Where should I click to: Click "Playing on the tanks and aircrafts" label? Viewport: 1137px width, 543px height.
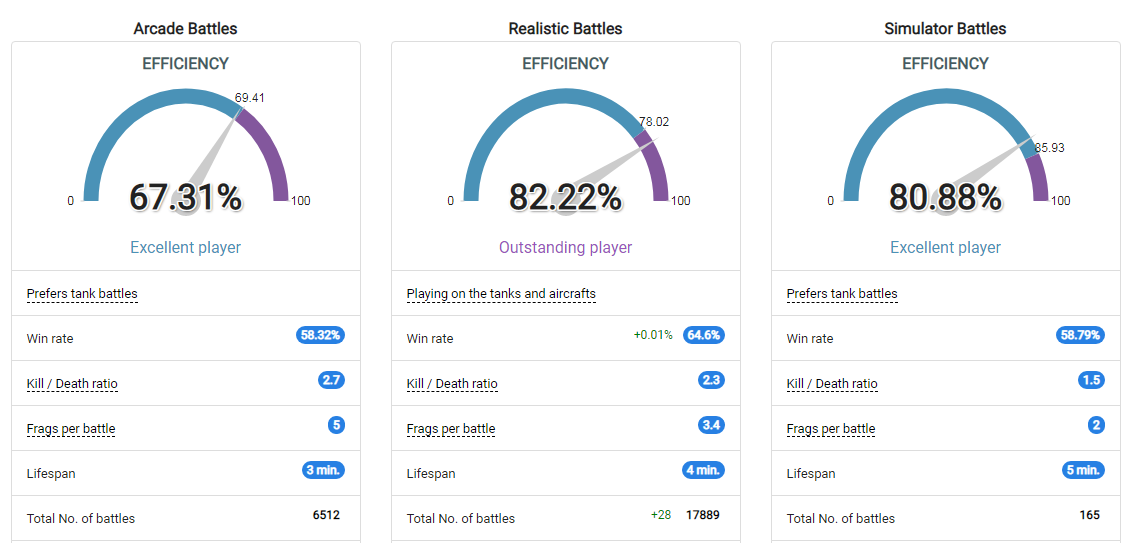coord(501,294)
